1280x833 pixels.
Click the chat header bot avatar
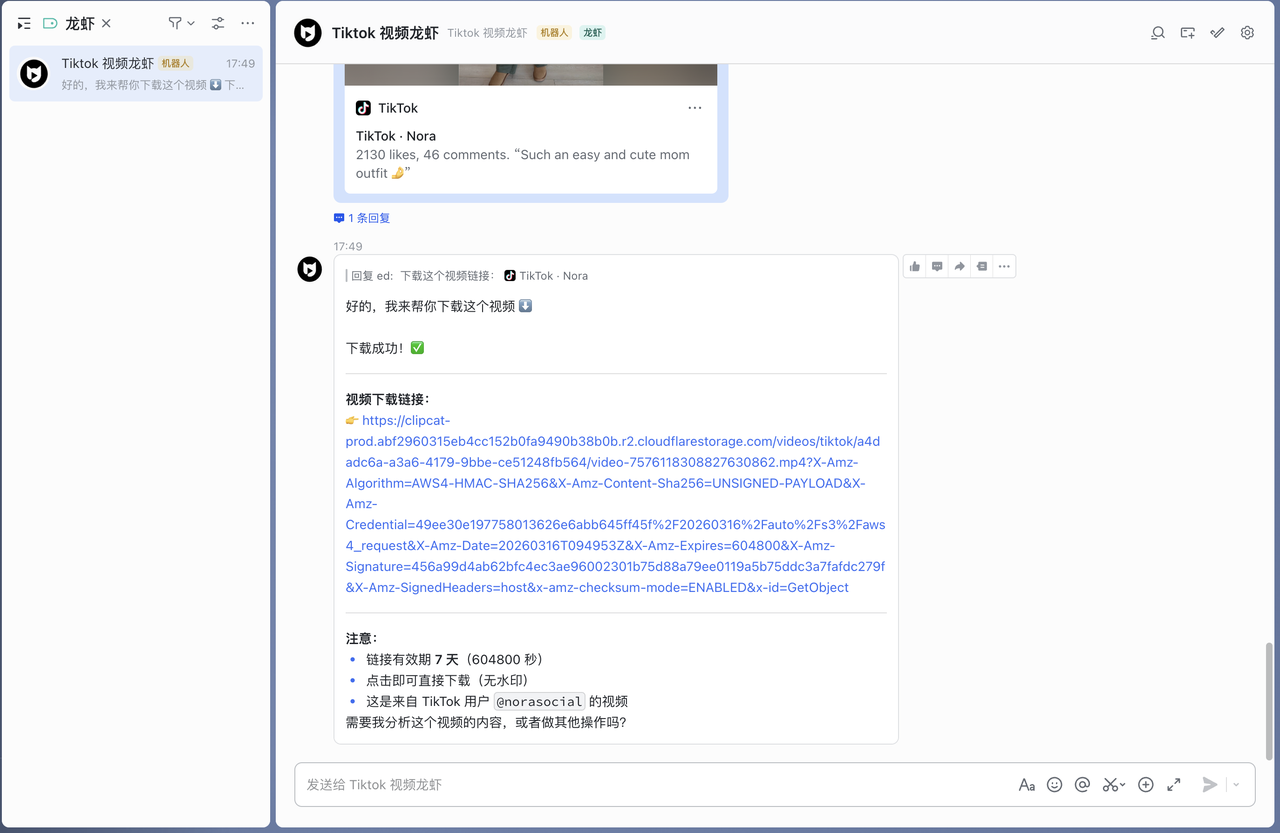tap(308, 33)
